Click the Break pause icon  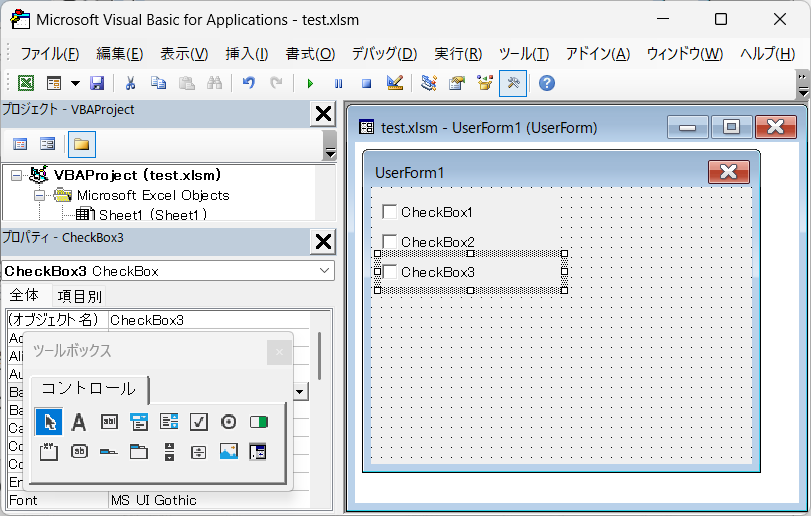coord(338,83)
